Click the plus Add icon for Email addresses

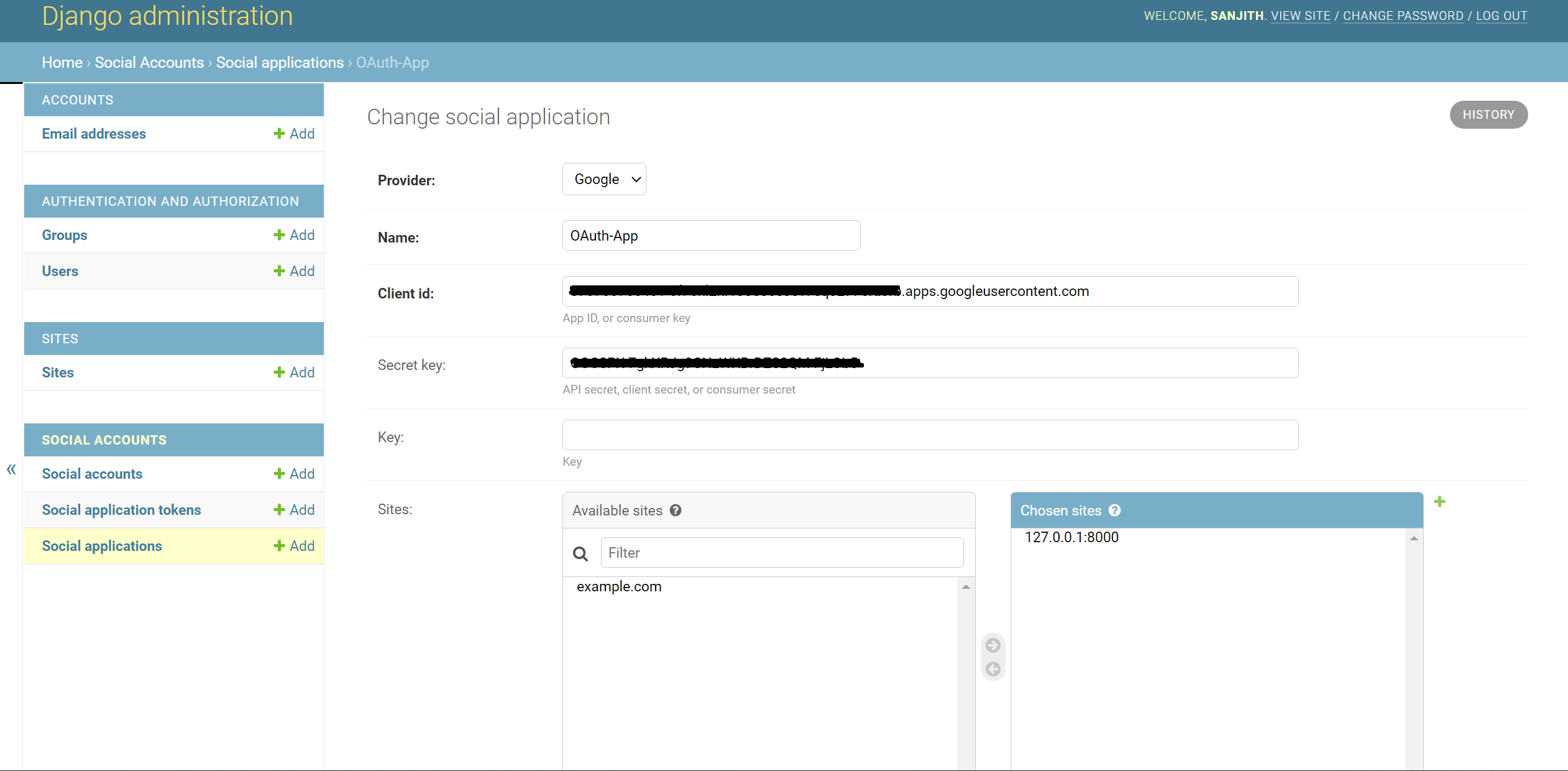coord(279,134)
